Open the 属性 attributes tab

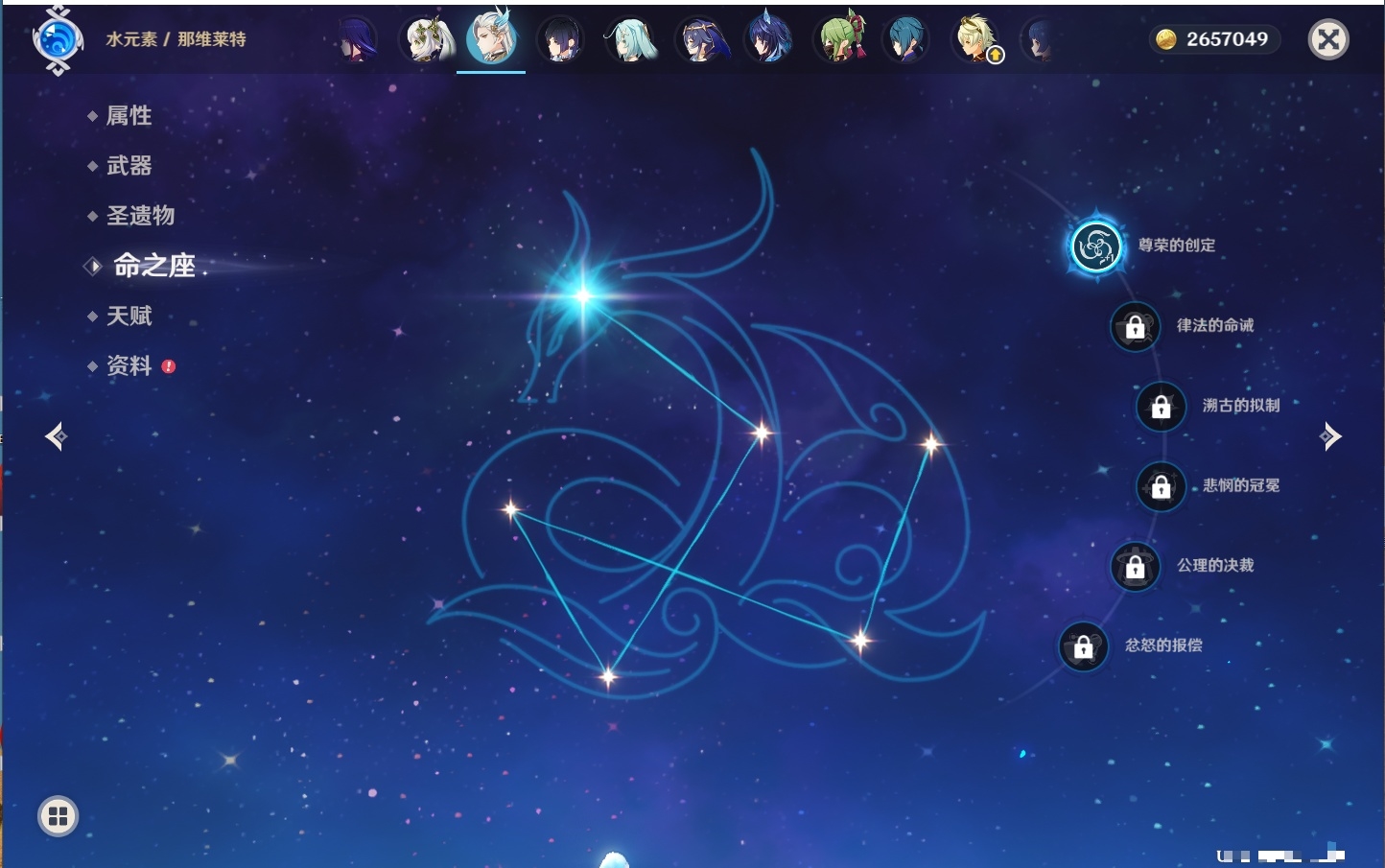129,116
